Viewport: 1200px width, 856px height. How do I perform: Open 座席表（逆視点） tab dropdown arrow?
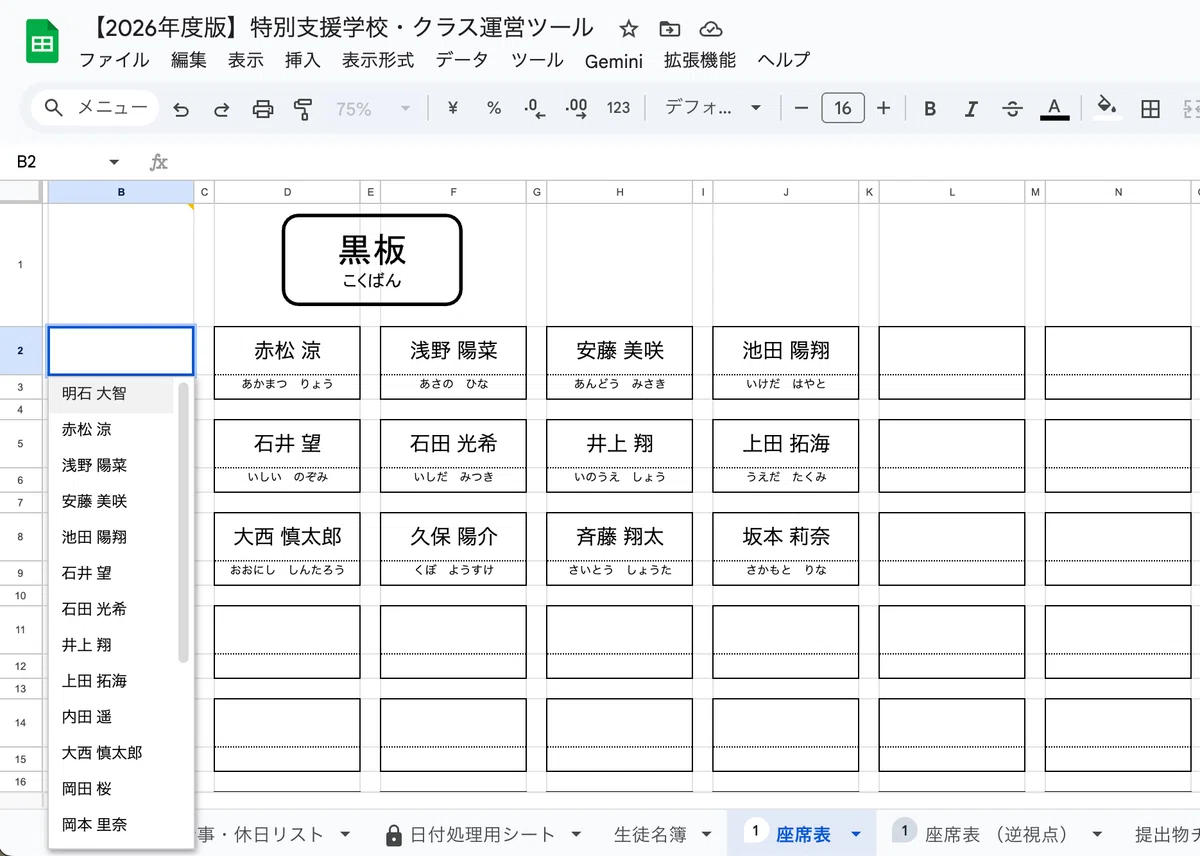1097,834
